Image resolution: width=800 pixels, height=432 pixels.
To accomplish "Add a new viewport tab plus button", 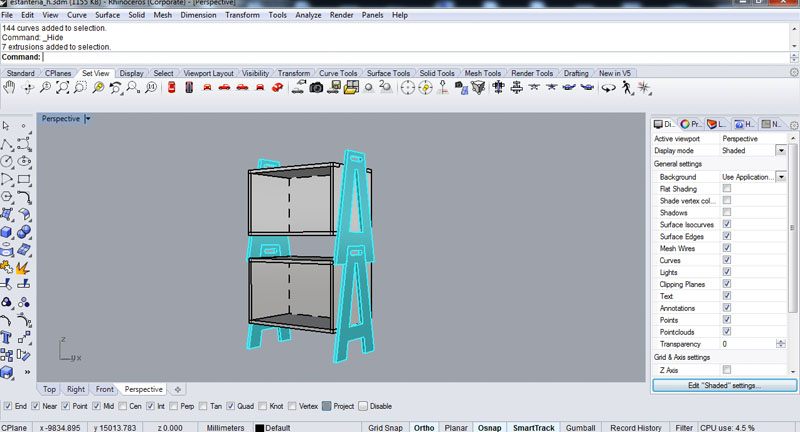I will point(178,389).
